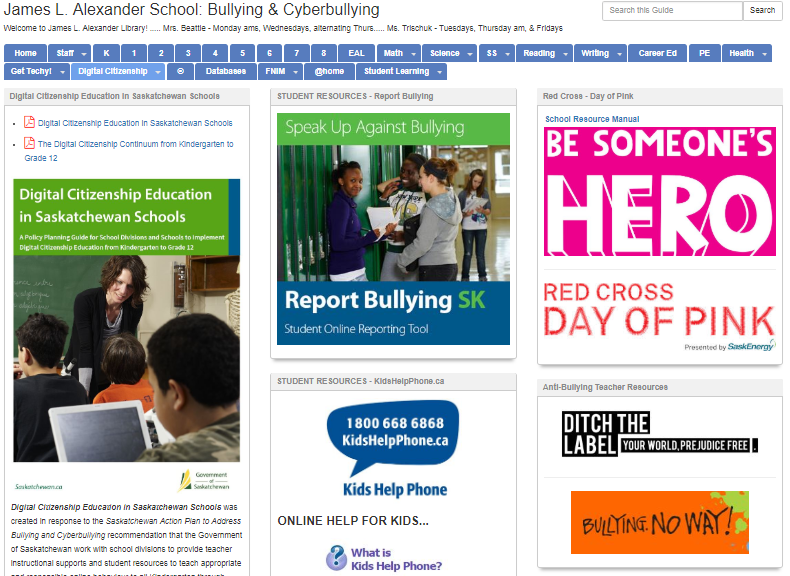Expand the Writing tab dropdown arrow
This screenshot has height=576, width=790.
click(x=619, y=54)
